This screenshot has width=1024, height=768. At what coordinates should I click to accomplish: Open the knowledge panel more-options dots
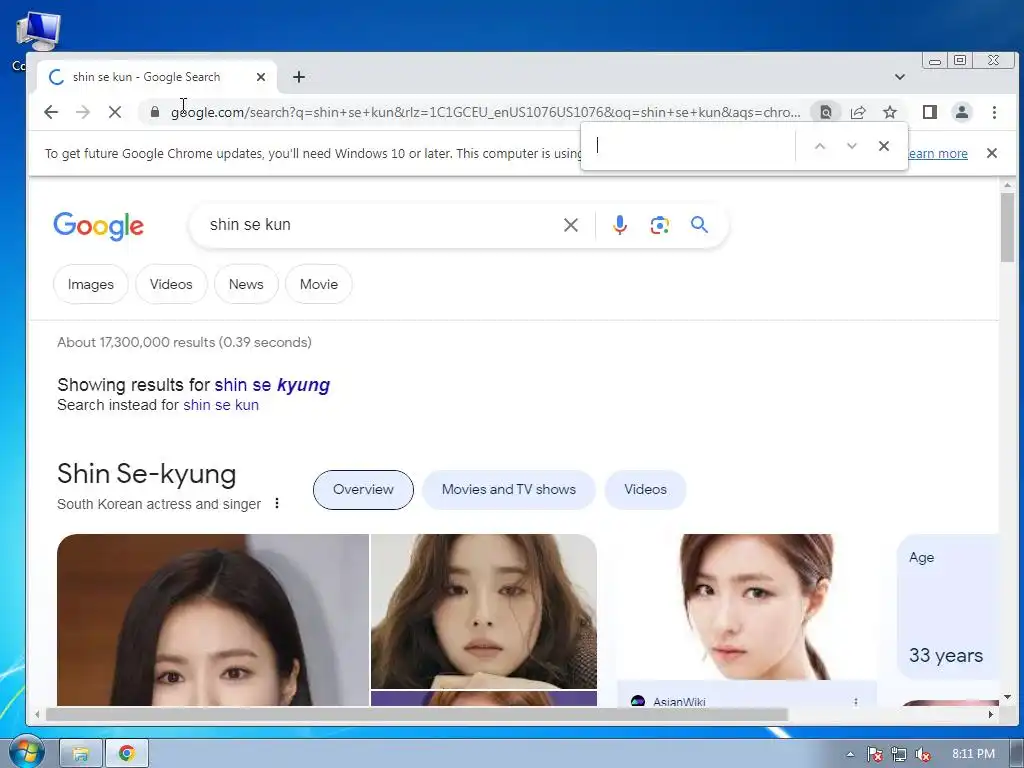pos(277,503)
